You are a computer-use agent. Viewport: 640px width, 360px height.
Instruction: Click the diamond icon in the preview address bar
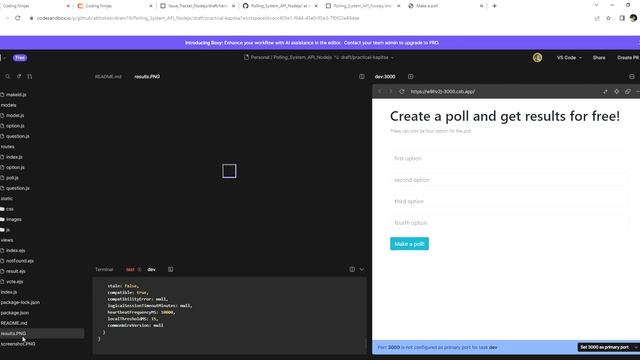(616, 91)
